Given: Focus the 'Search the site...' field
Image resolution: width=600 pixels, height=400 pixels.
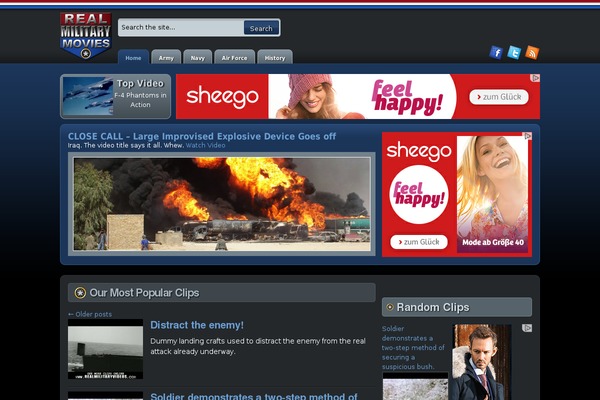Looking at the screenshot, I should pyautogui.click(x=181, y=28).
